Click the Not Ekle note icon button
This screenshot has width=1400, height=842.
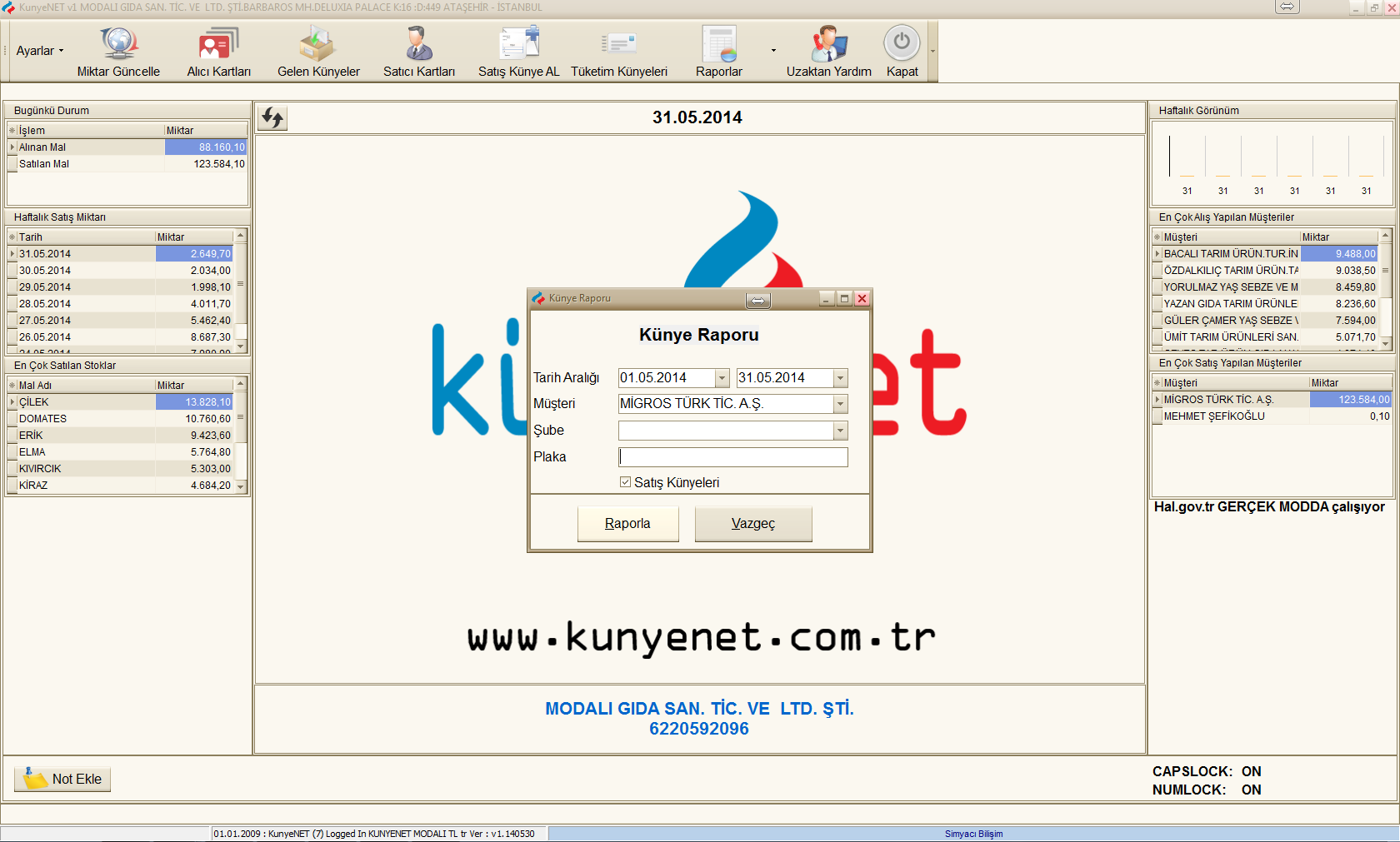pos(62,779)
